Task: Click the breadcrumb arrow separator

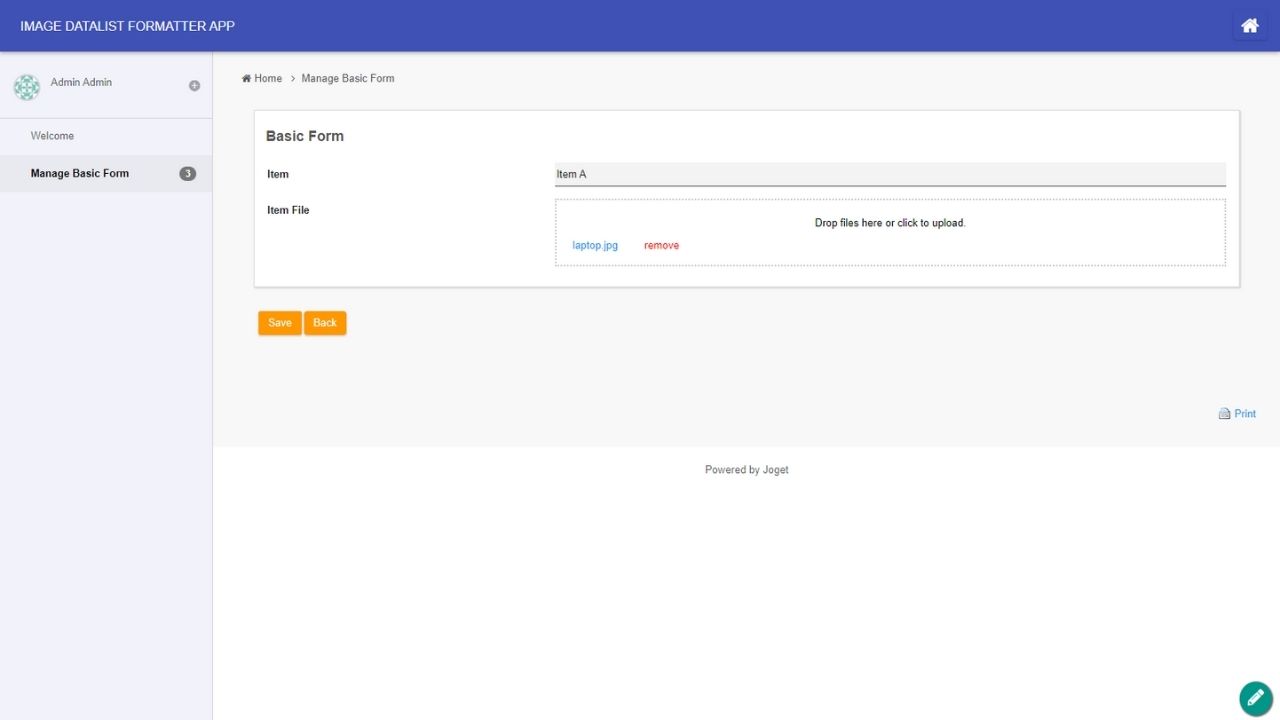Action: [x=292, y=79]
